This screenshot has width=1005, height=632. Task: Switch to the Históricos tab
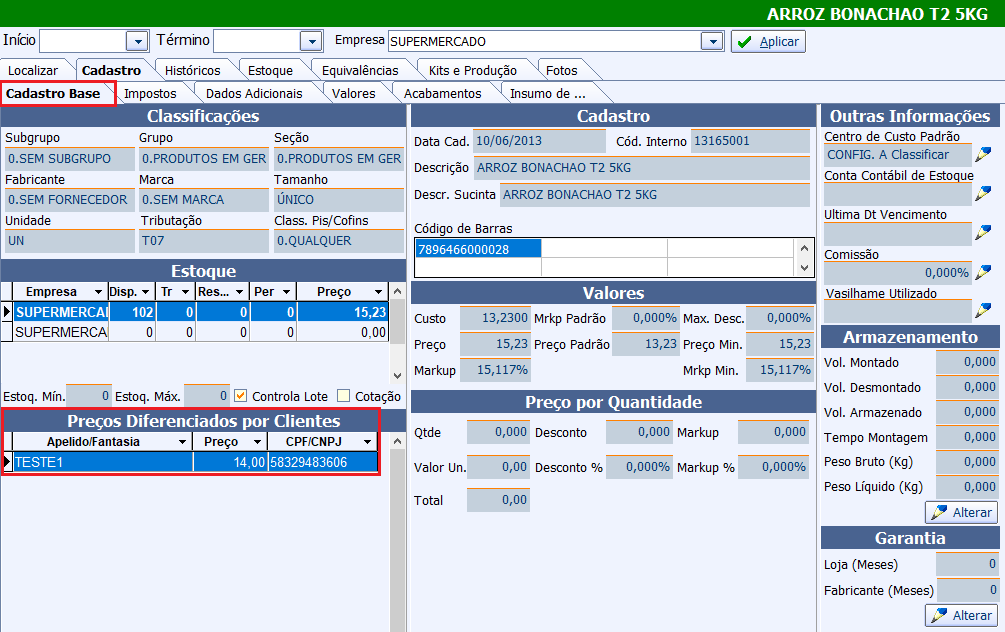[192, 70]
